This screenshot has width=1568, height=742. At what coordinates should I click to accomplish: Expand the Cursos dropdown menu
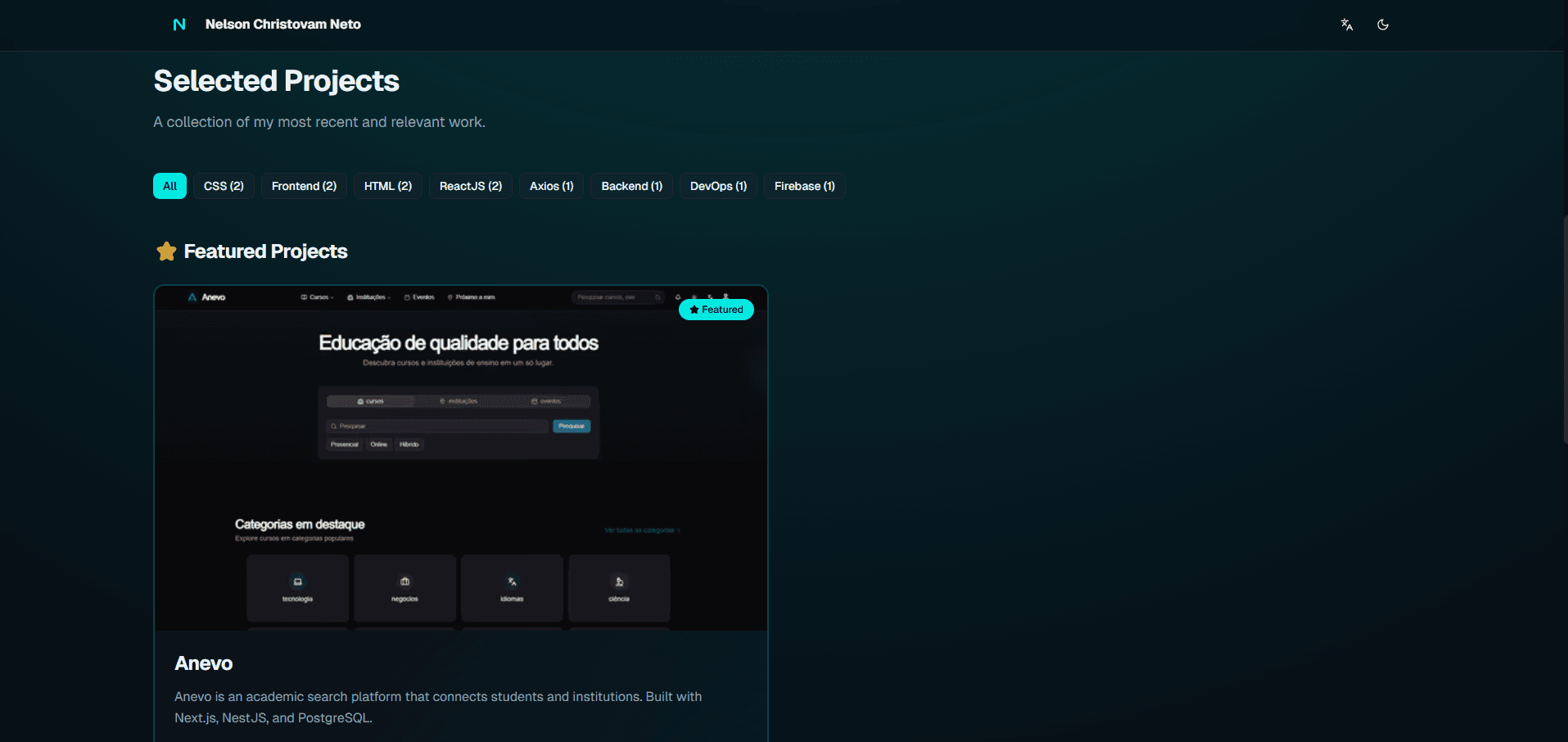pos(319,297)
